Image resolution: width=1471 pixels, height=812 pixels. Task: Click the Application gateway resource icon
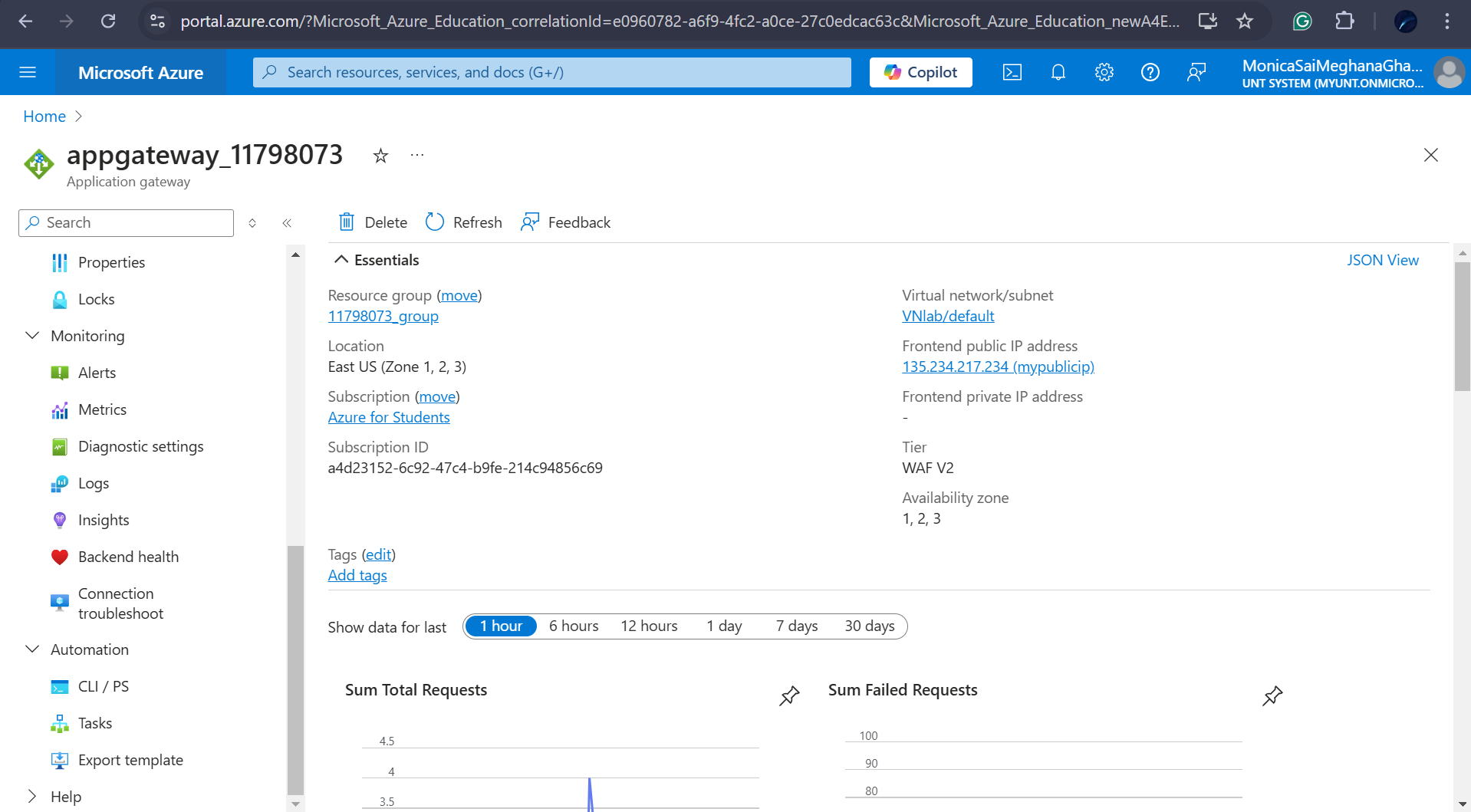(x=39, y=163)
